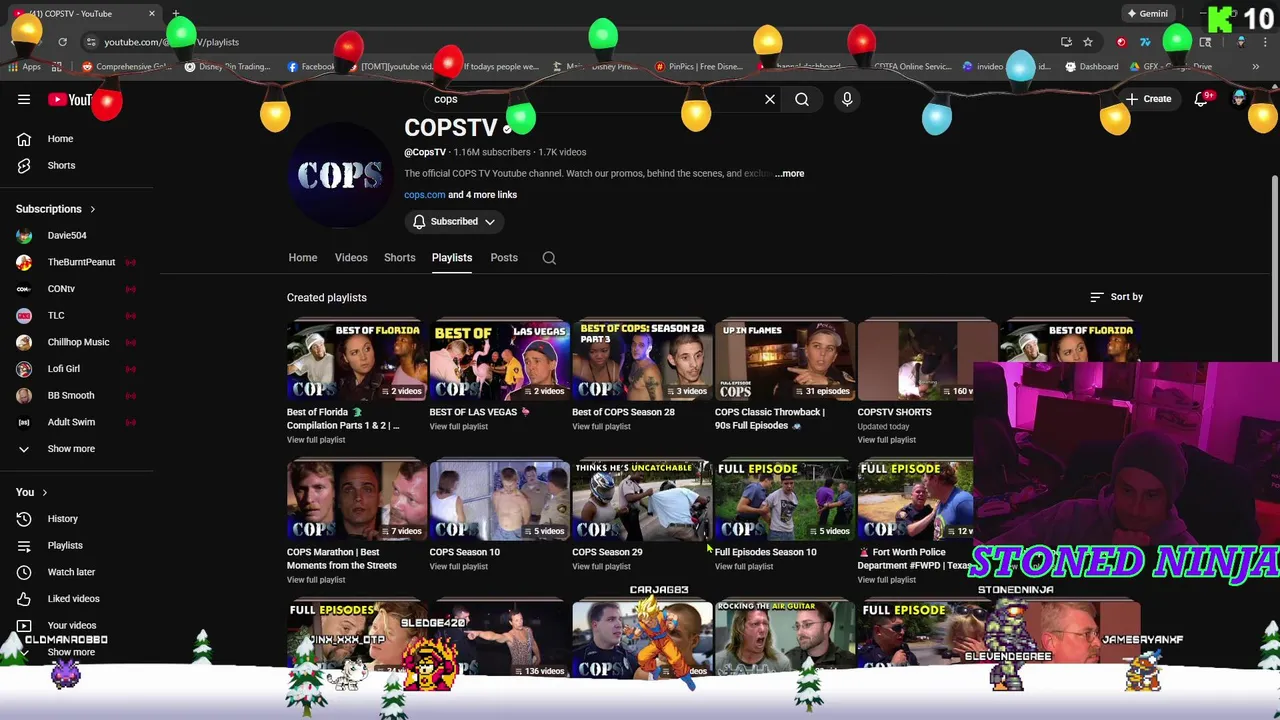This screenshot has width=1280, height=720.
Task: View full playlist under BEST OF LAS VEGAS
Action: pos(459,426)
